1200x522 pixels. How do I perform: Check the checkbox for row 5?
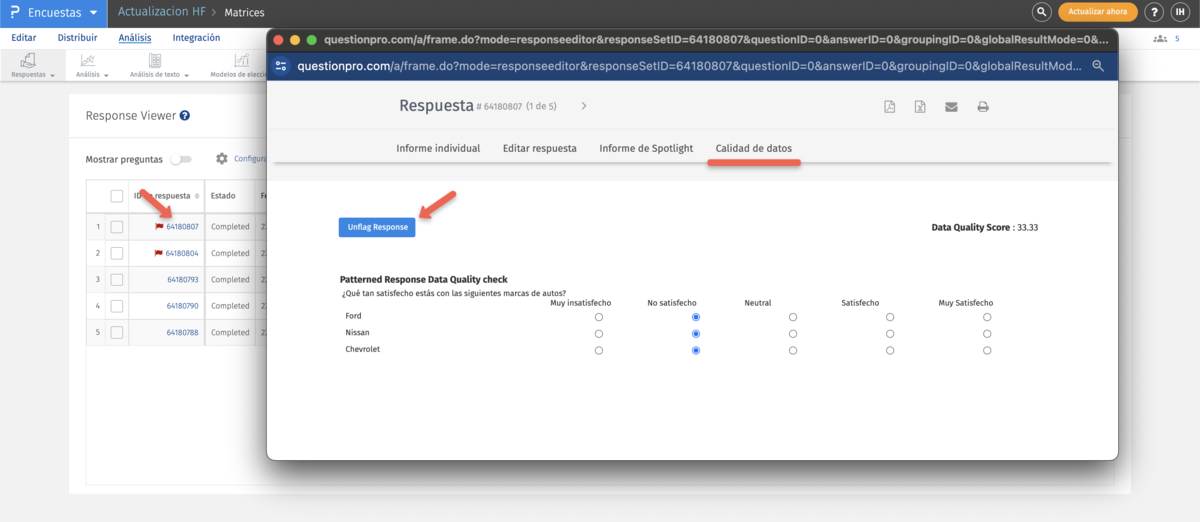tap(117, 332)
